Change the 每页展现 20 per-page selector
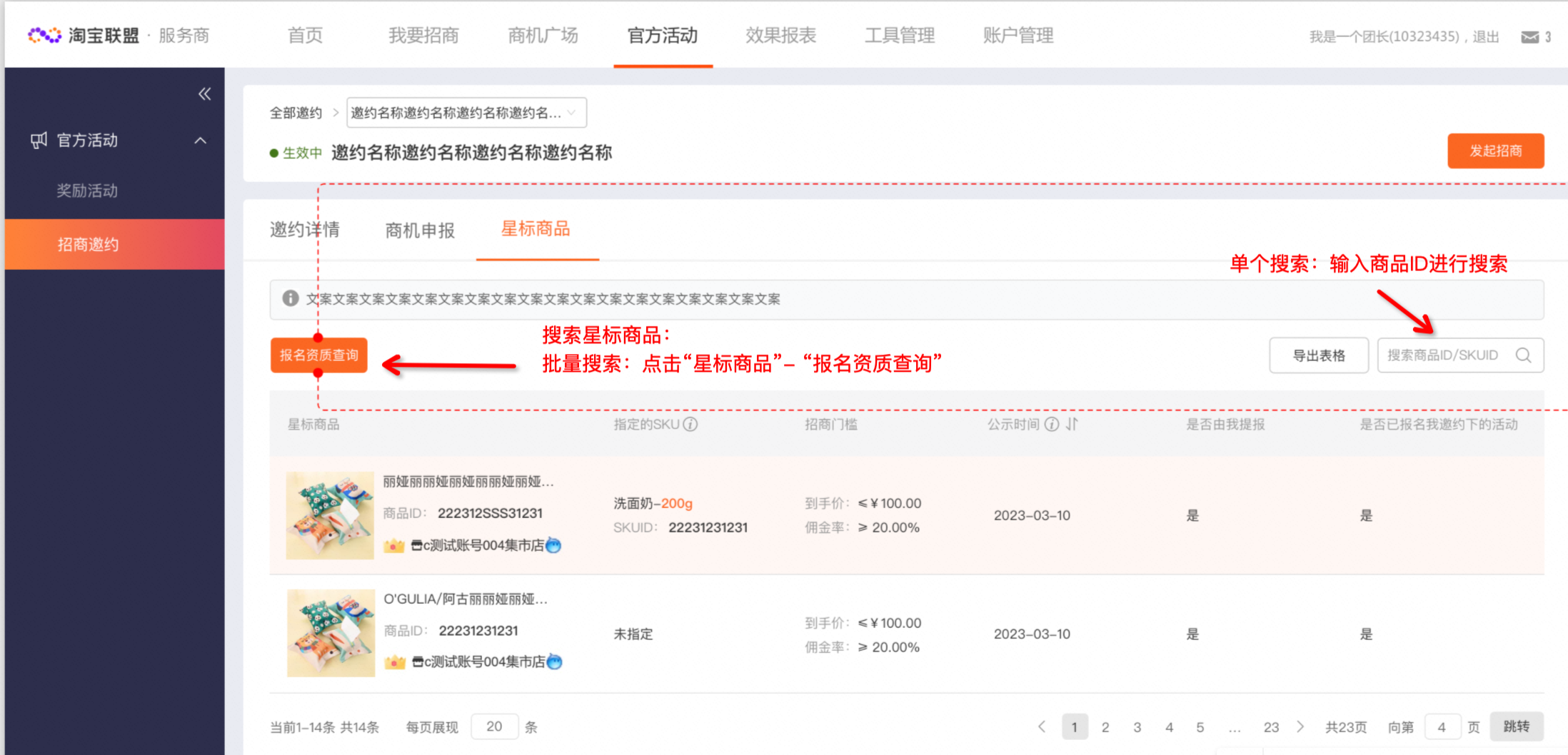1568x755 pixels. 494,726
